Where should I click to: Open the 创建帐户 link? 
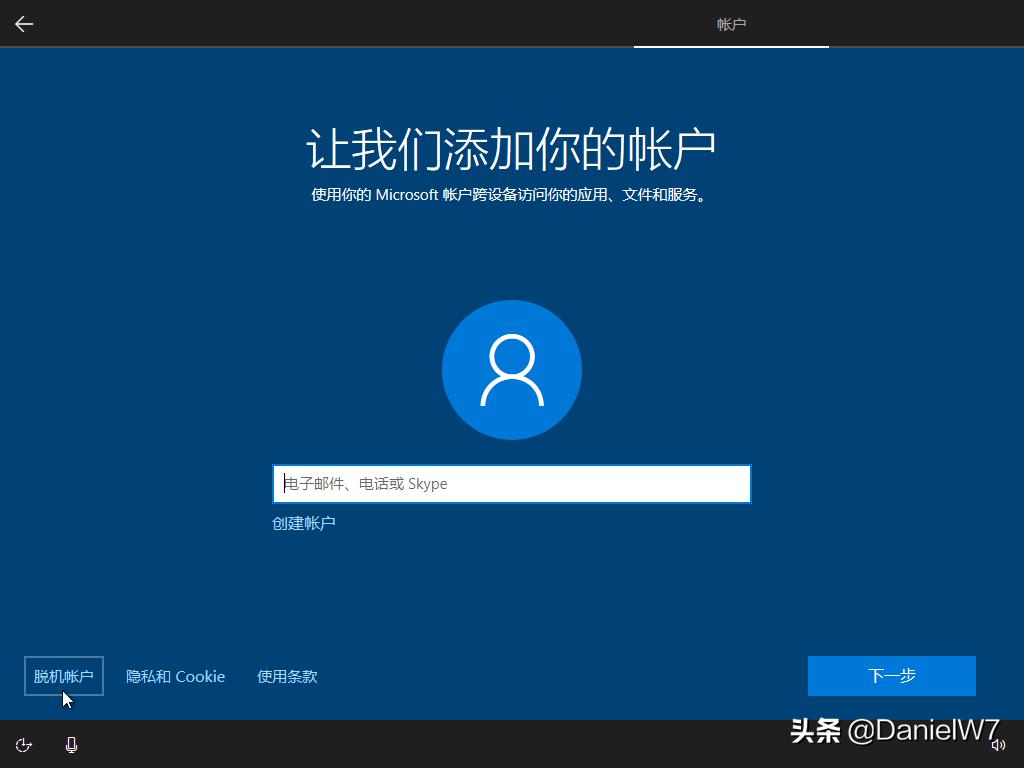(x=305, y=523)
